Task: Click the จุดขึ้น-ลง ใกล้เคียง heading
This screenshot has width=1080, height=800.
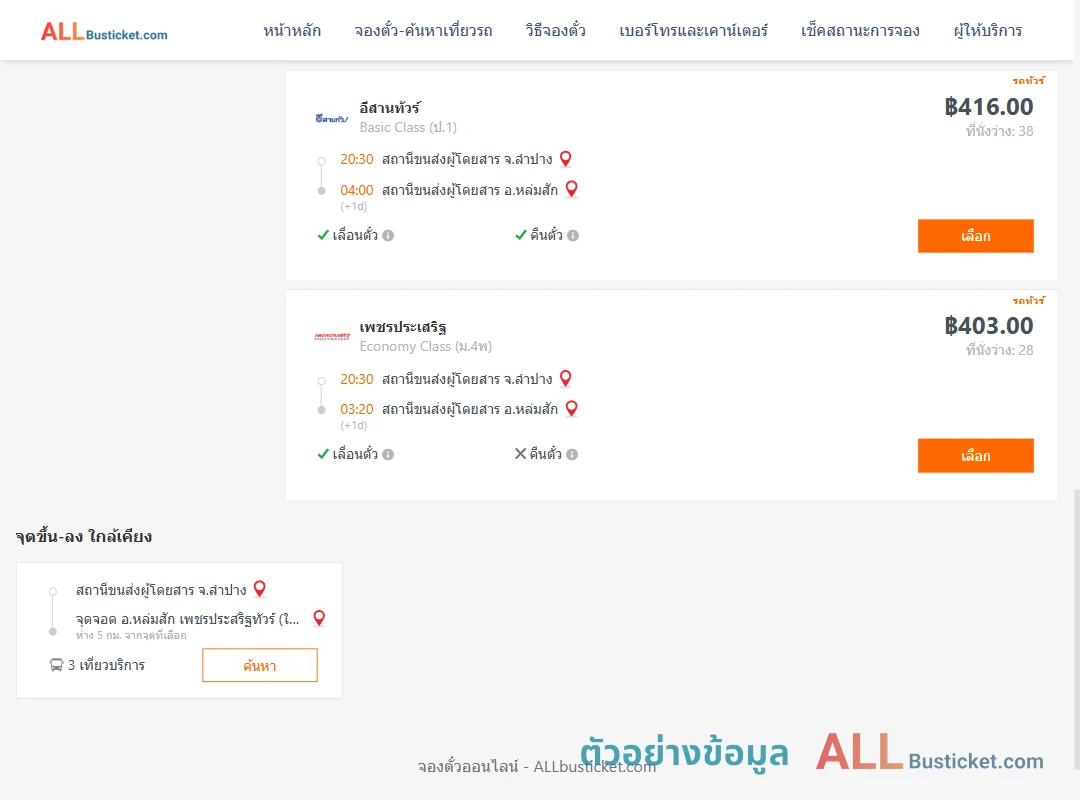Action: coord(84,536)
